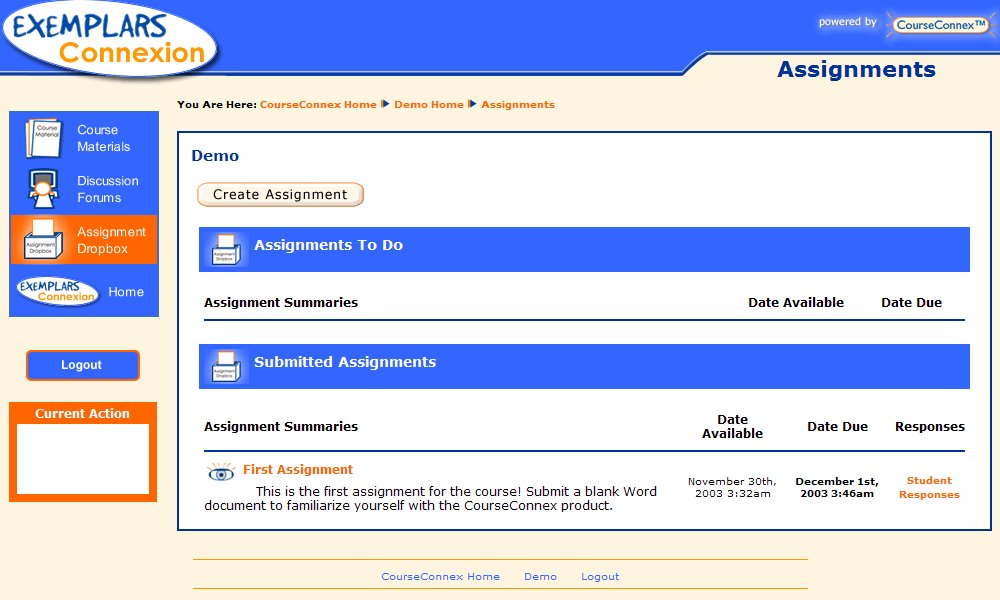Image resolution: width=1000 pixels, height=600 pixels.
Task: Click the eye icon beside First Assignment
Action: click(x=220, y=473)
